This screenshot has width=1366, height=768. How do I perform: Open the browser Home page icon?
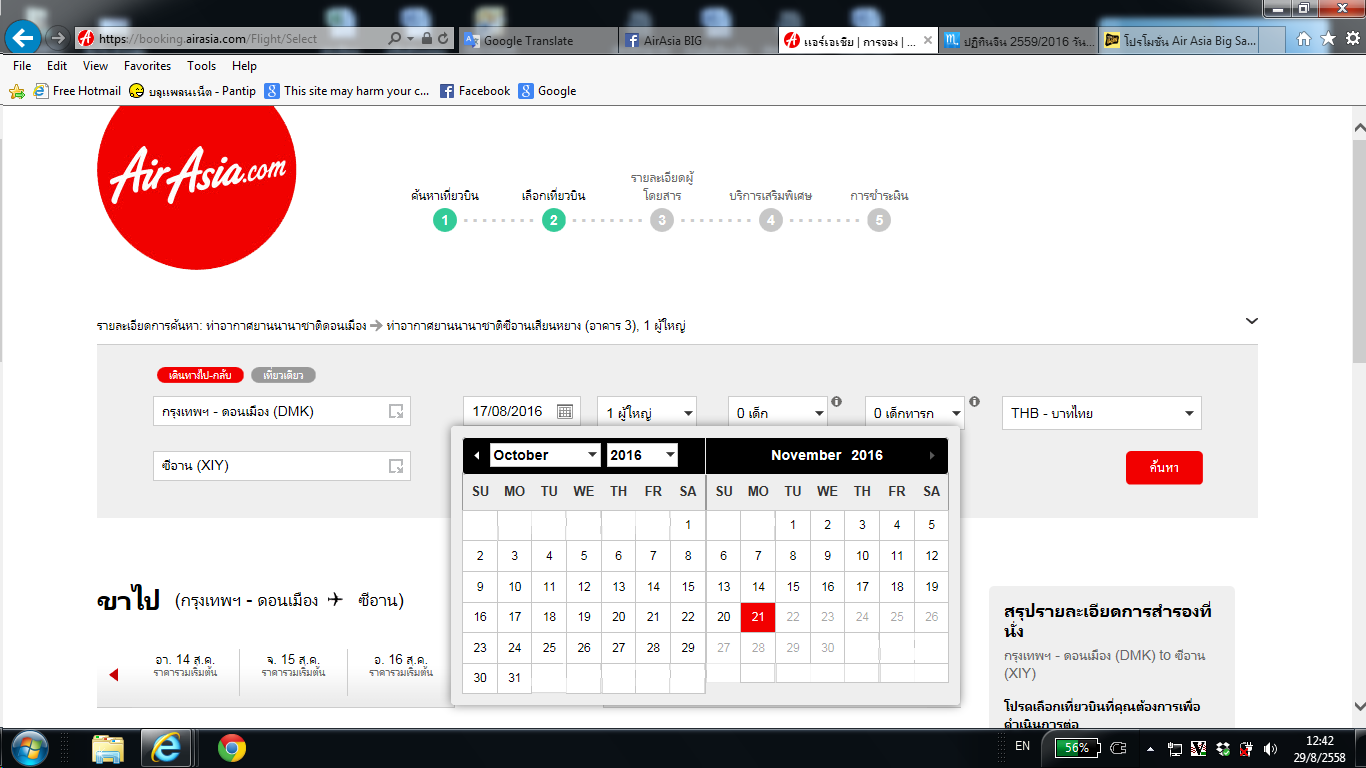1304,39
